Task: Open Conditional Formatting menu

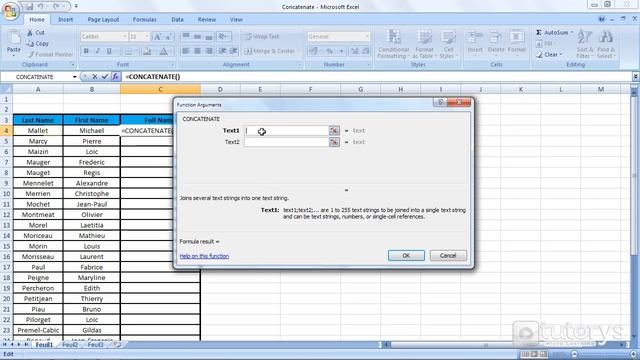Action: 393,44
